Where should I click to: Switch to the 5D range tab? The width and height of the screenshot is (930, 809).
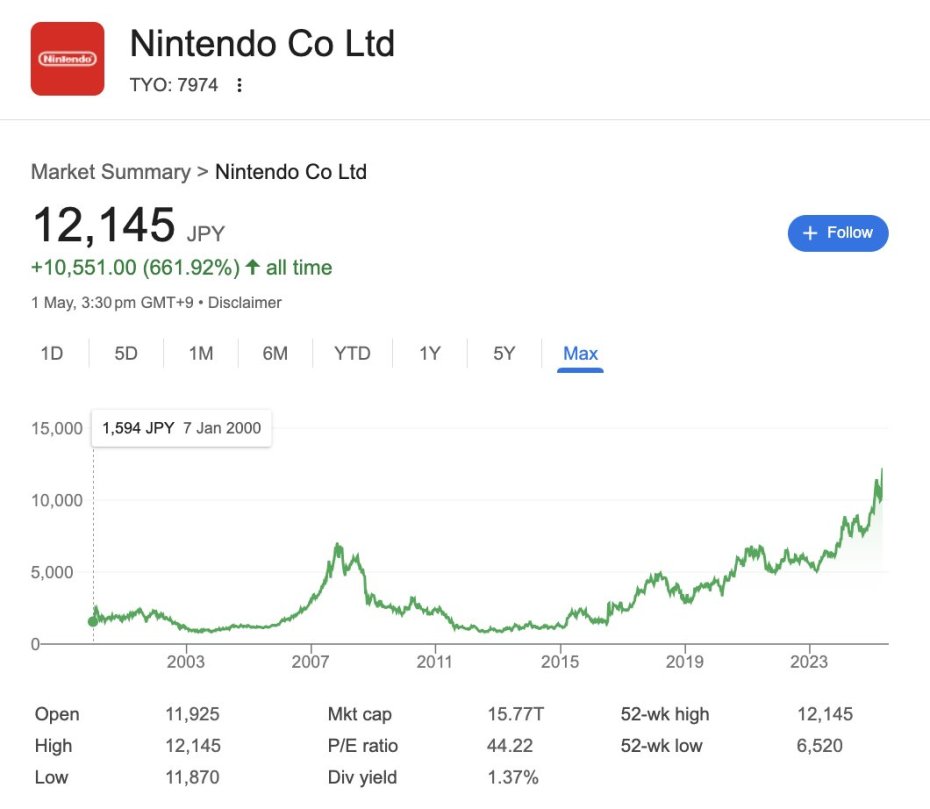coord(126,353)
